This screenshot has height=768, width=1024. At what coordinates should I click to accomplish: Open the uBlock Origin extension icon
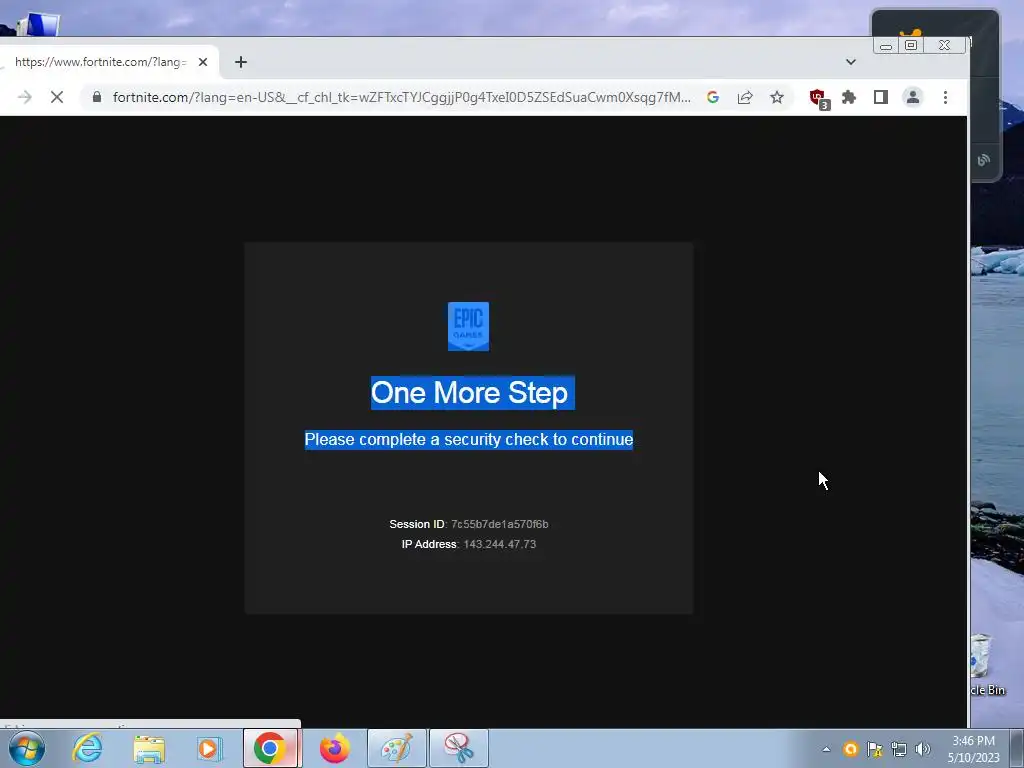coord(819,99)
